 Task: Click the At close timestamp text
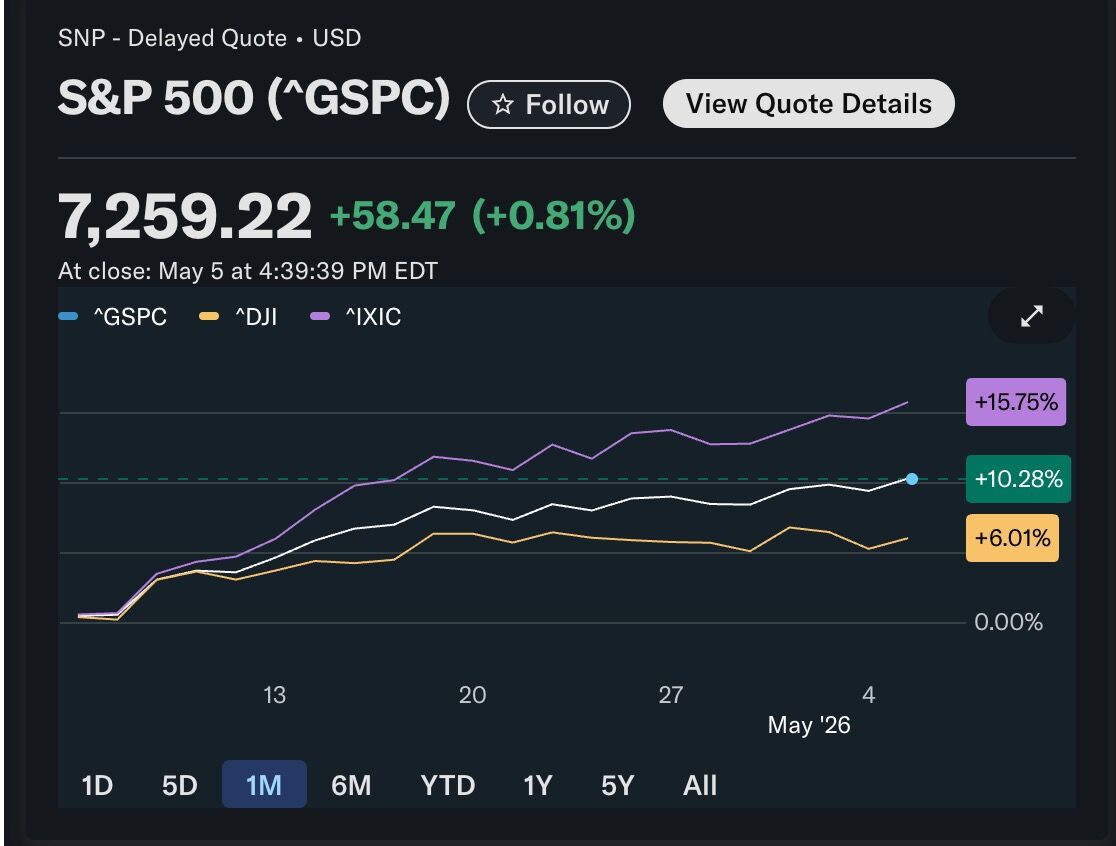[x=248, y=271]
